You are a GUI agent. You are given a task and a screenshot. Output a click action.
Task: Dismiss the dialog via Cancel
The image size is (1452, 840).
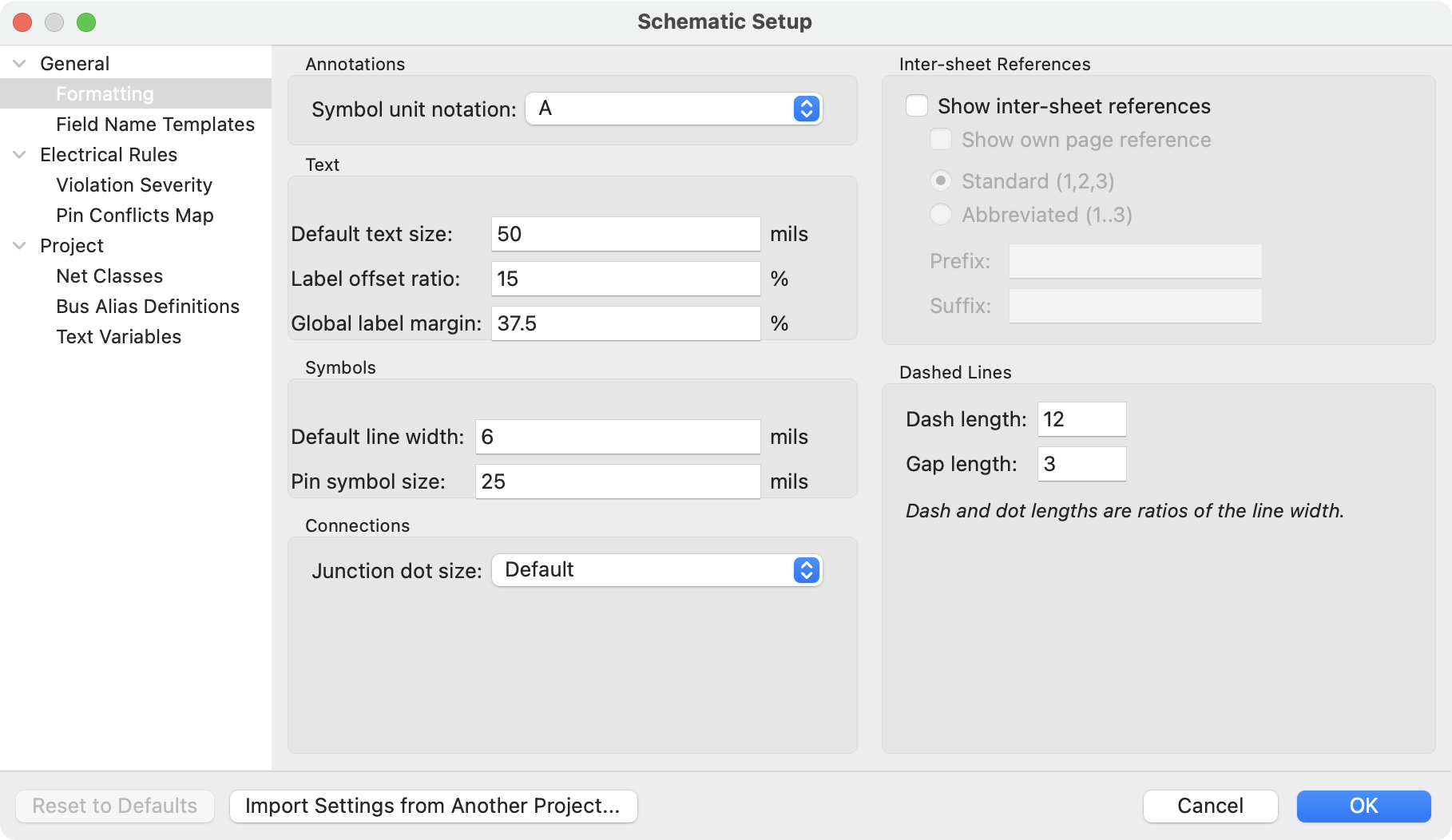(x=1210, y=806)
